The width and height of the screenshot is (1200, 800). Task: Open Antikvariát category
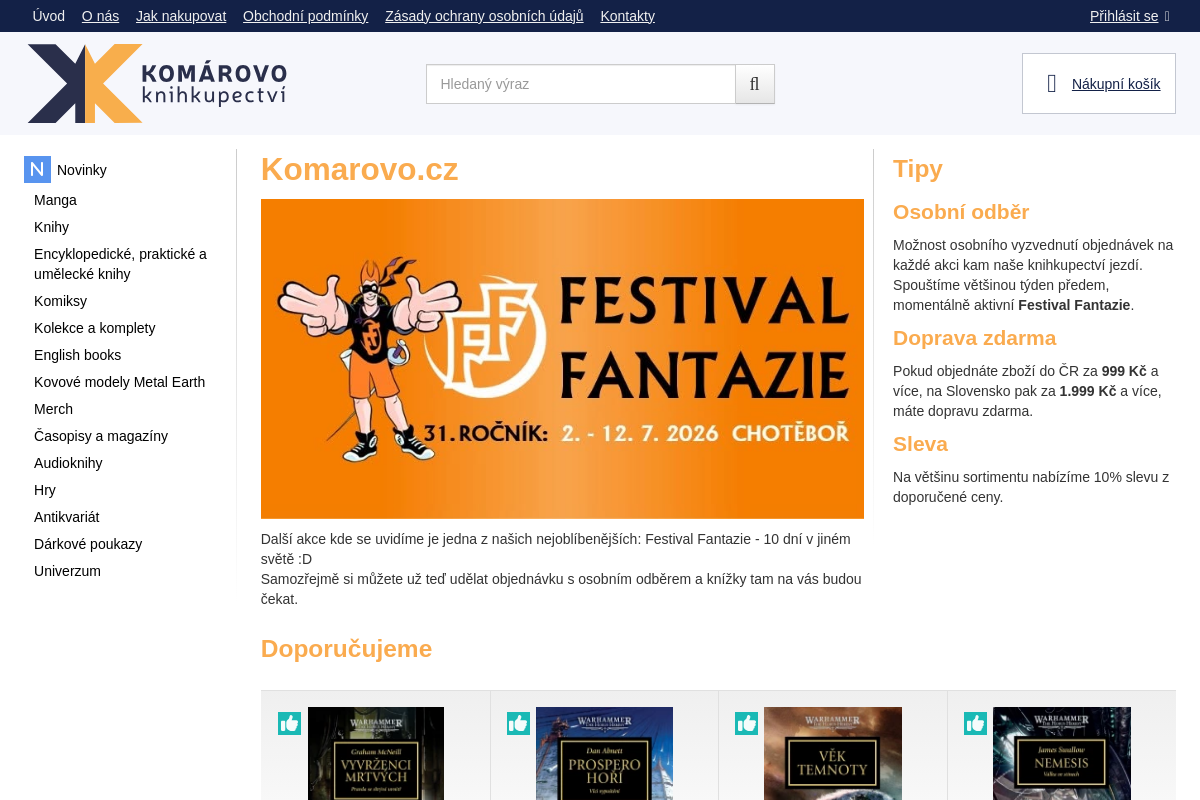tap(66, 517)
